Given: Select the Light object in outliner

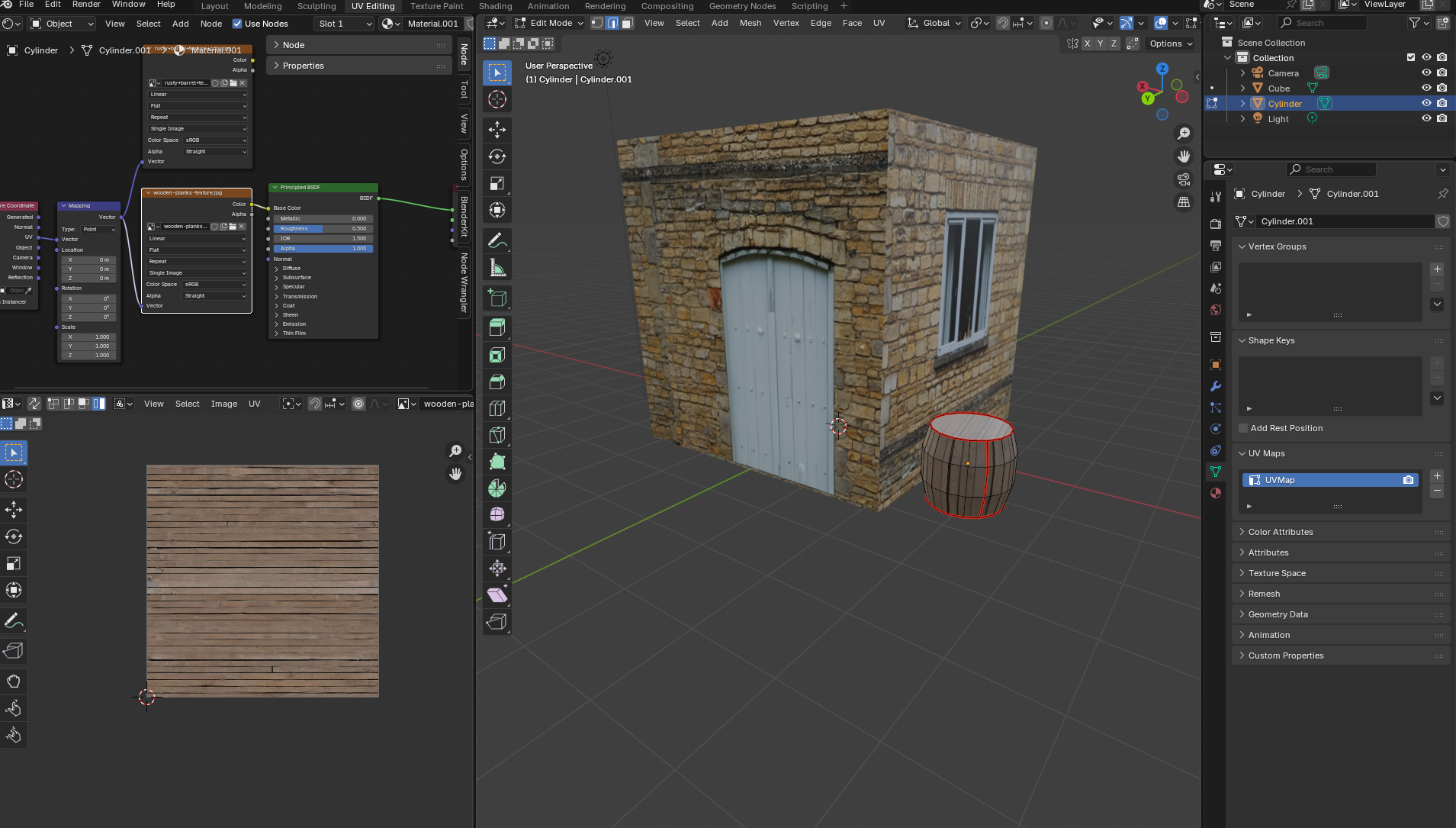Looking at the screenshot, I should click(x=1278, y=119).
